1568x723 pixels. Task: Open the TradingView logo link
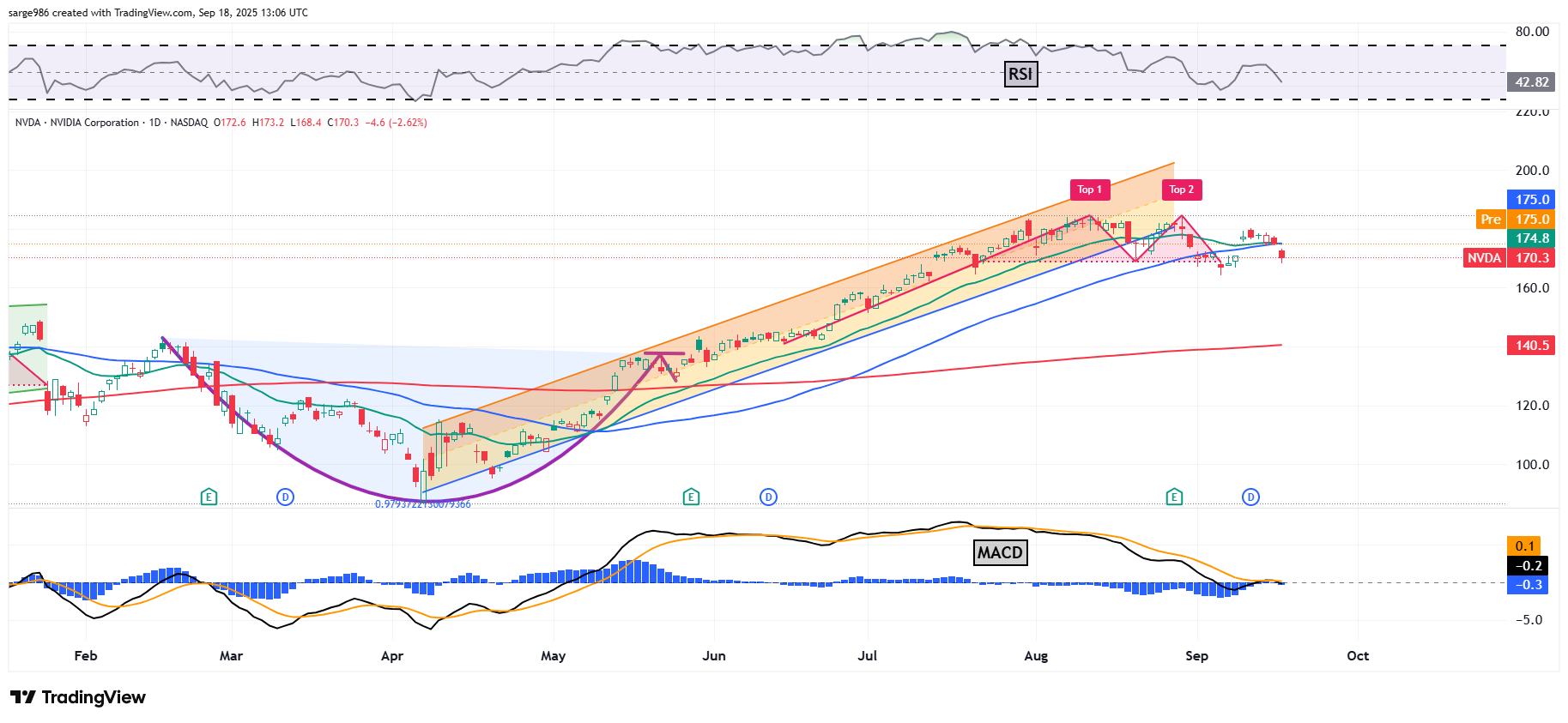(x=78, y=697)
